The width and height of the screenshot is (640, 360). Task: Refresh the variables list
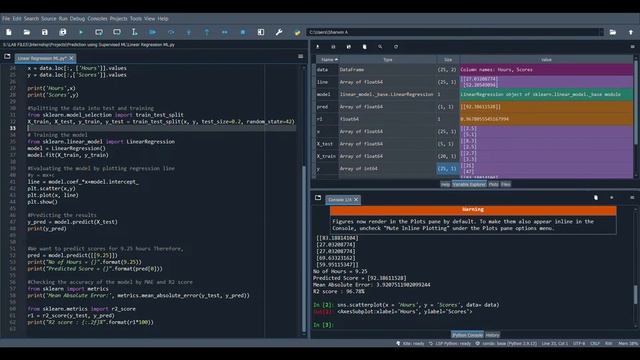tap(396, 47)
